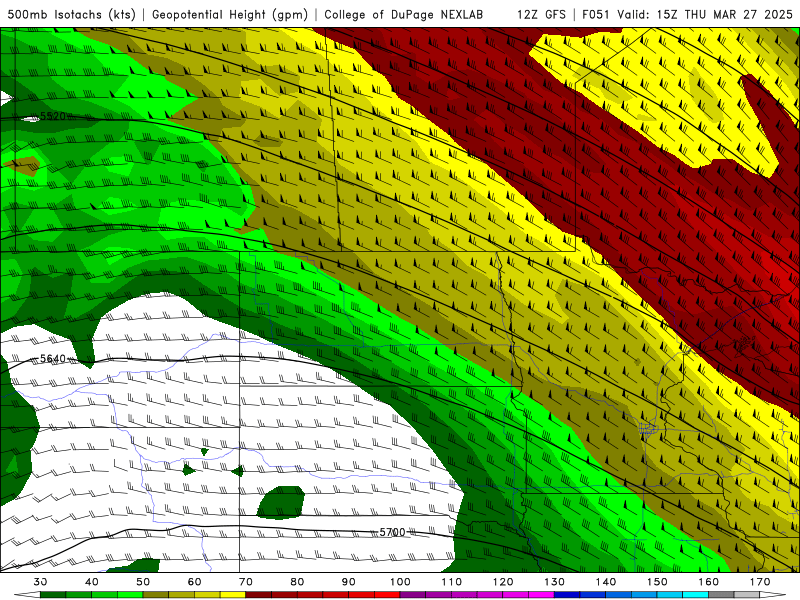Click the '130' color scale label
The width and height of the screenshot is (800, 600).
tap(554, 582)
